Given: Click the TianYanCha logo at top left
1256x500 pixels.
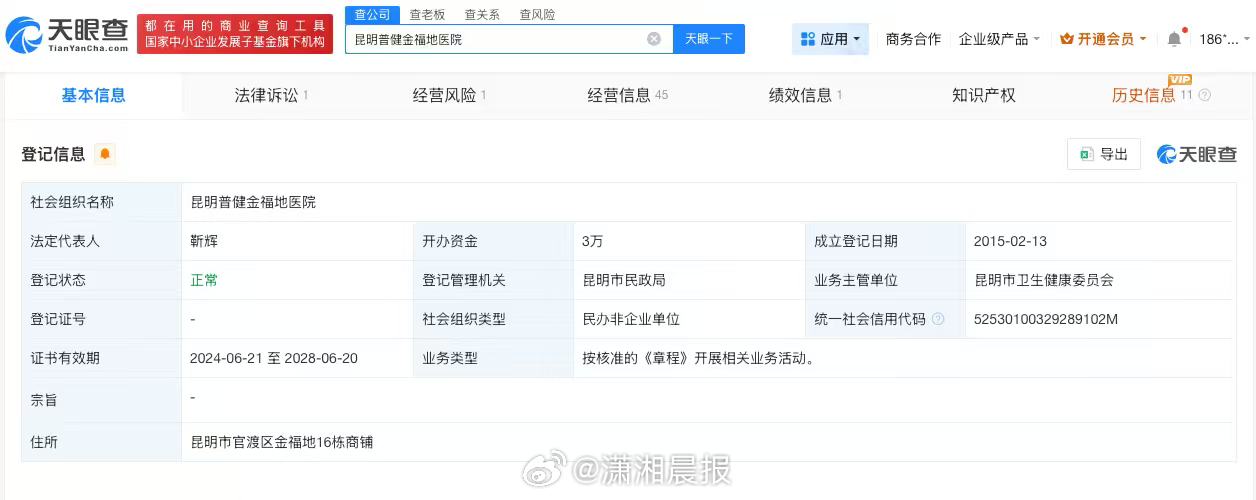Looking at the screenshot, I should tap(67, 35).
